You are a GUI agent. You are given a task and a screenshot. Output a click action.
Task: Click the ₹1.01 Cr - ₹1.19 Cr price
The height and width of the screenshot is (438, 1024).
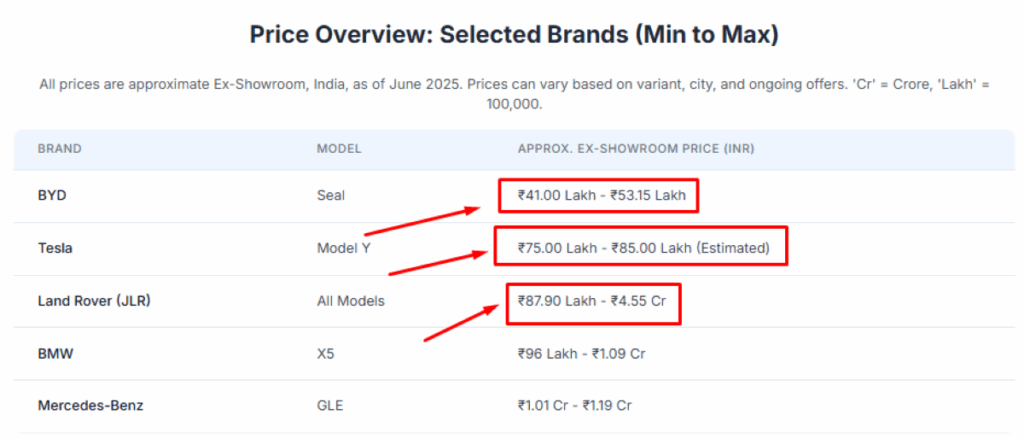point(575,405)
